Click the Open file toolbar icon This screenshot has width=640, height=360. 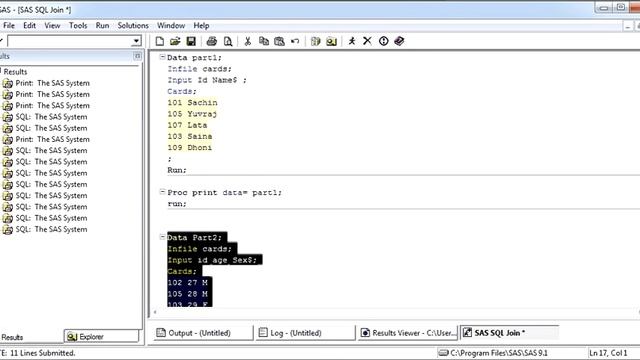click(175, 41)
